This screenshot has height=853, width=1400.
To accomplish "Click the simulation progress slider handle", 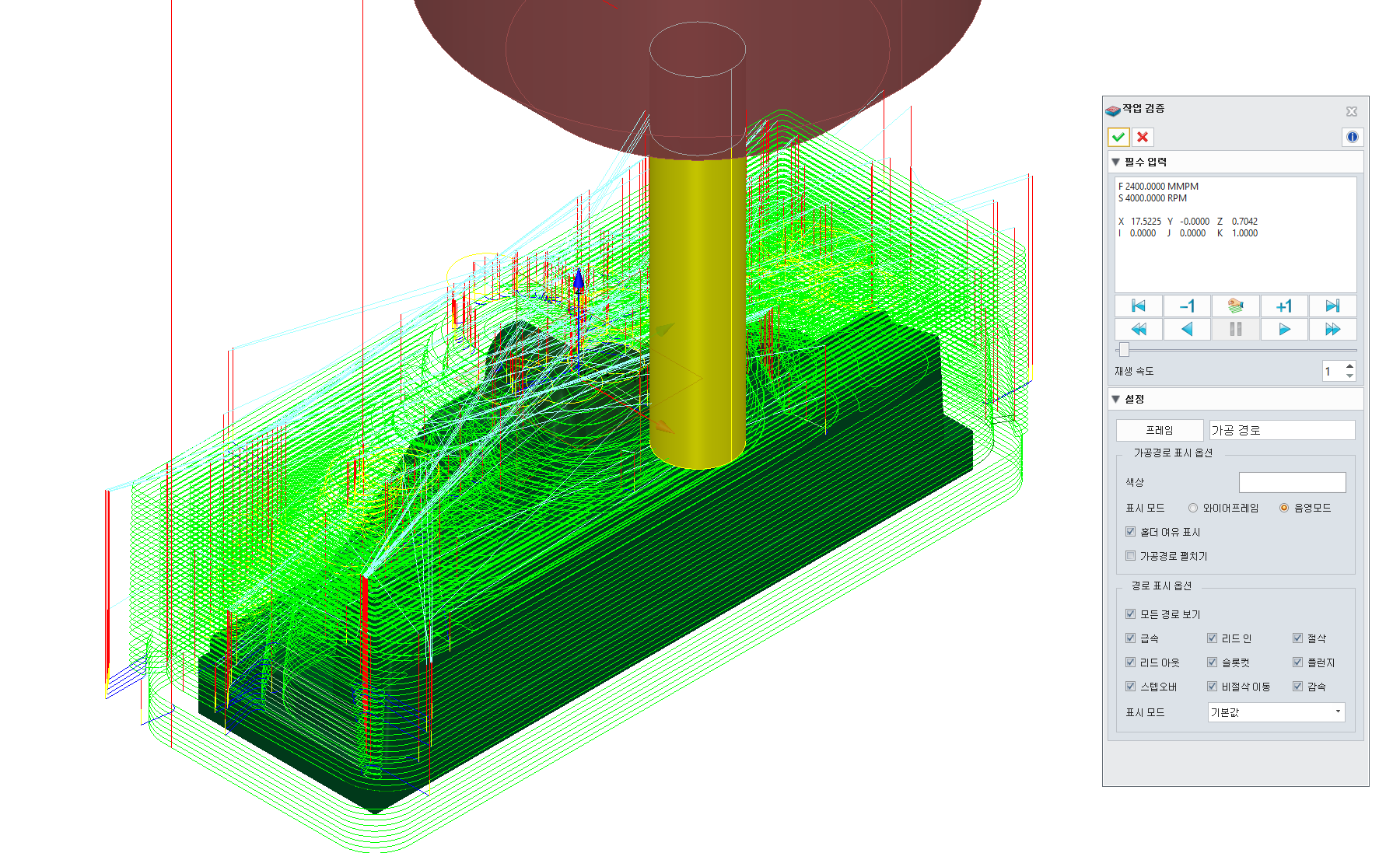I will pyautogui.click(x=1124, y=350).
